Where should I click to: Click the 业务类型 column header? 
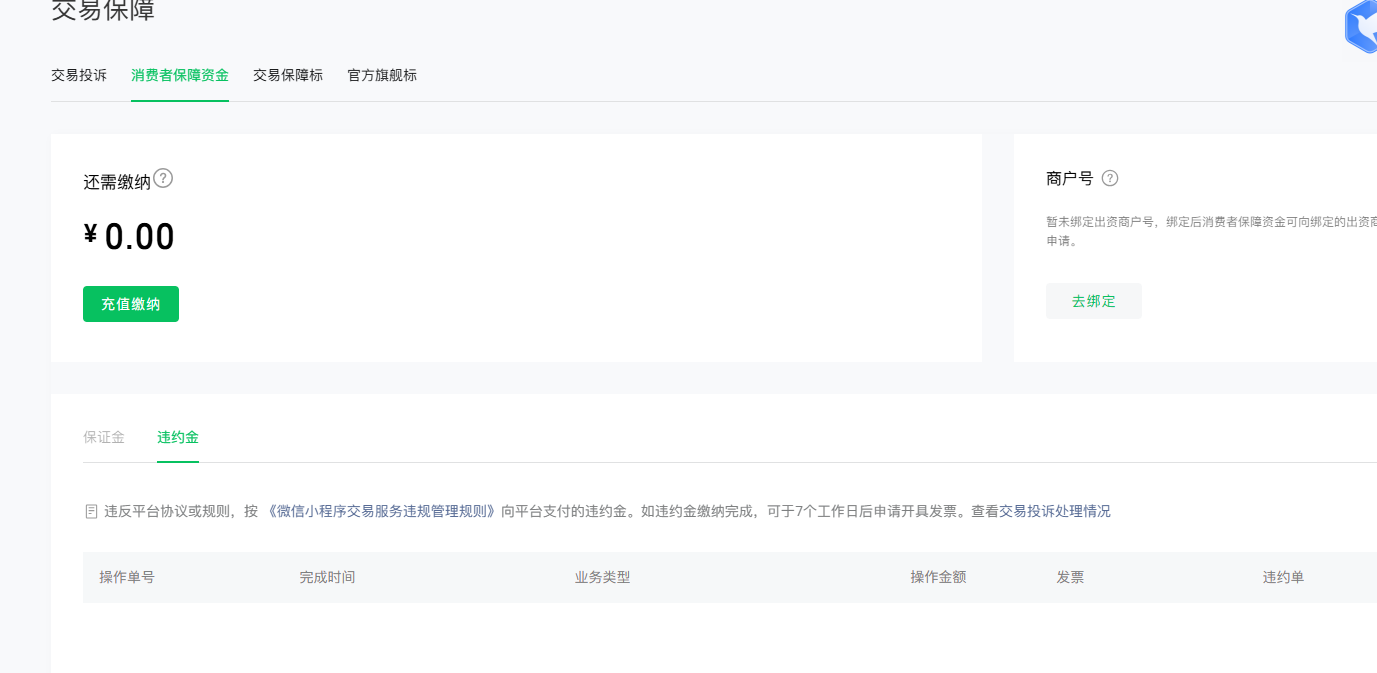(602, 577)
